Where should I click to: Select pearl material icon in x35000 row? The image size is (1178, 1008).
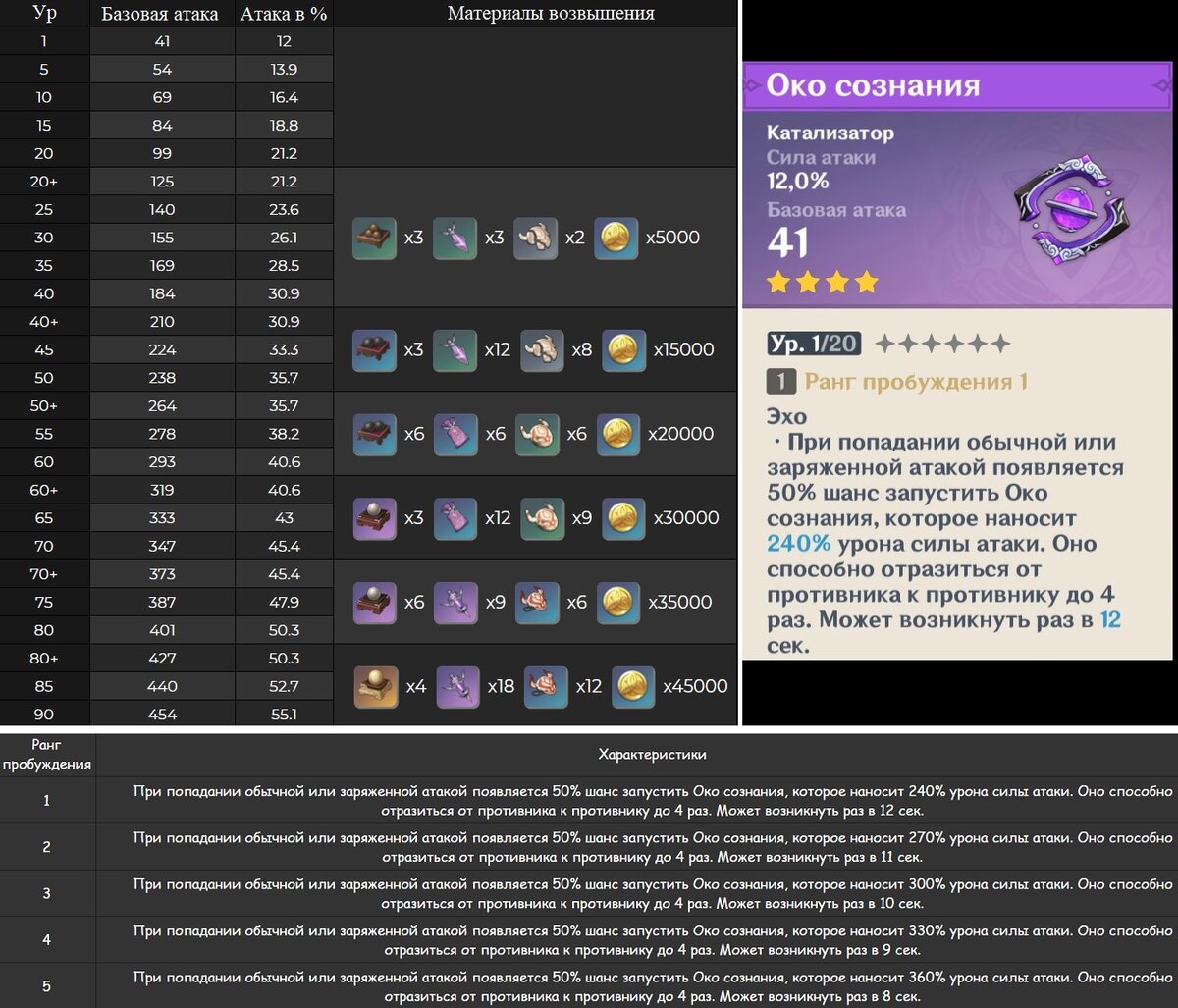pyautogui.click(x=374, y=603)
